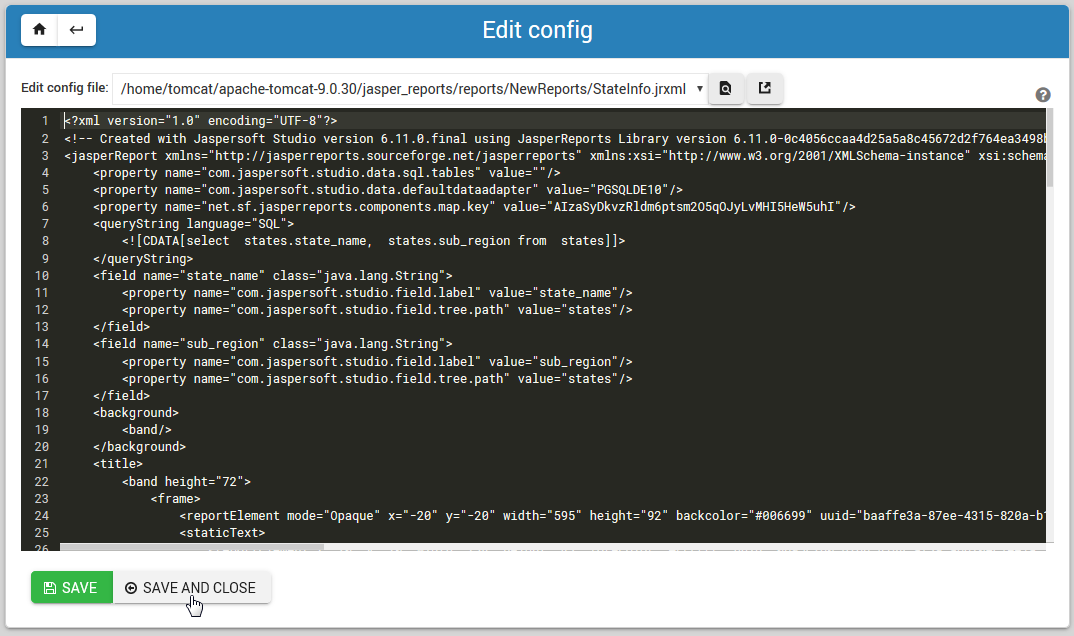Open the help question mark icon
Image resolution: width=1074 pixels, height=636 pixels.
tap(1042, 95)
